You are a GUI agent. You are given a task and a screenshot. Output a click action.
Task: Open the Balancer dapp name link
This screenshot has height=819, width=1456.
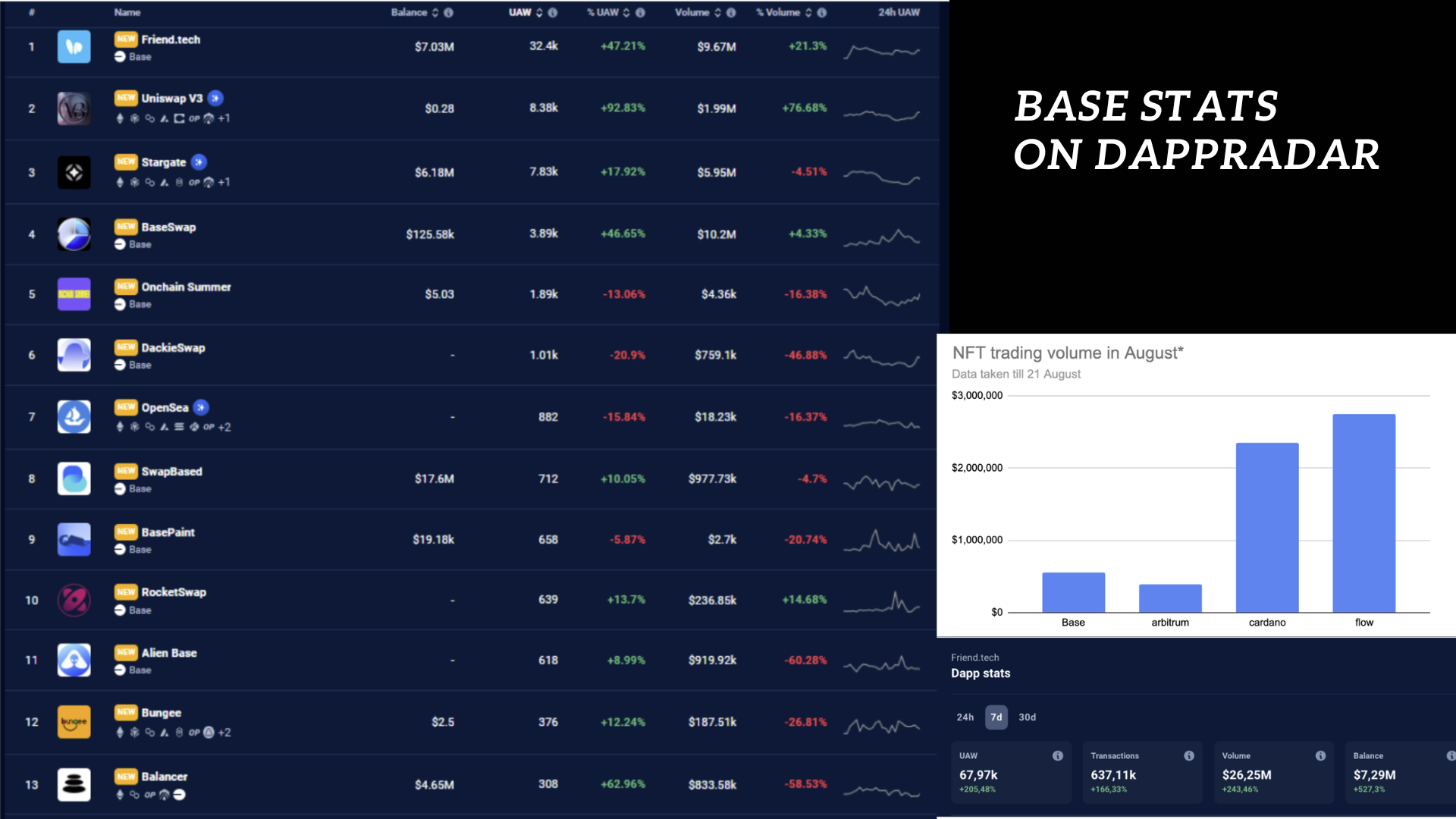166,777
